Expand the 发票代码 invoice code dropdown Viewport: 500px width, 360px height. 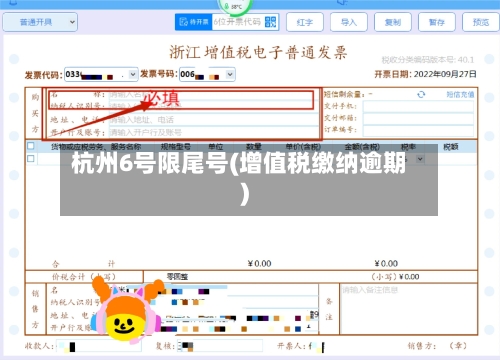click(133, 74)
